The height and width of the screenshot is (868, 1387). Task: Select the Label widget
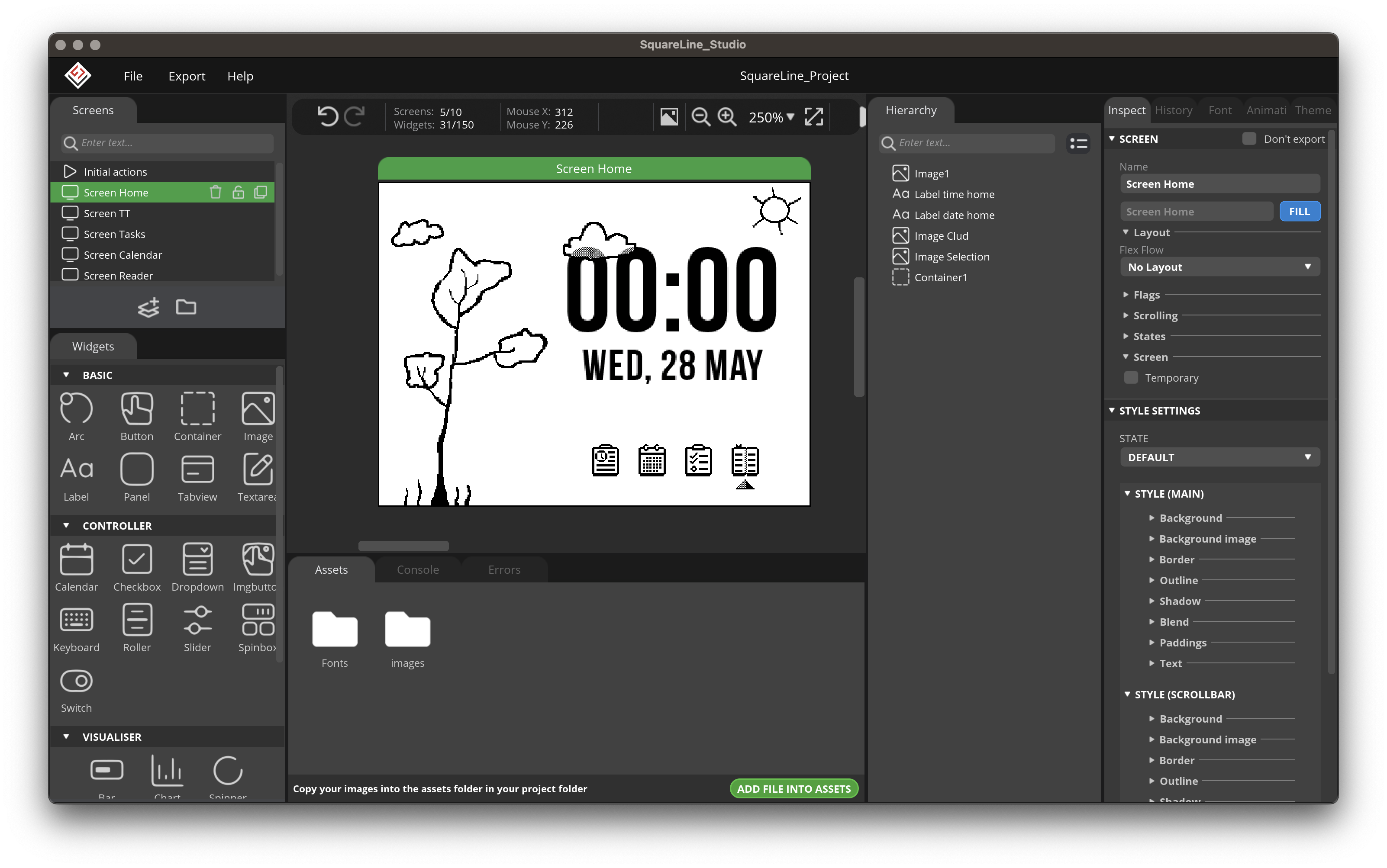76,477
